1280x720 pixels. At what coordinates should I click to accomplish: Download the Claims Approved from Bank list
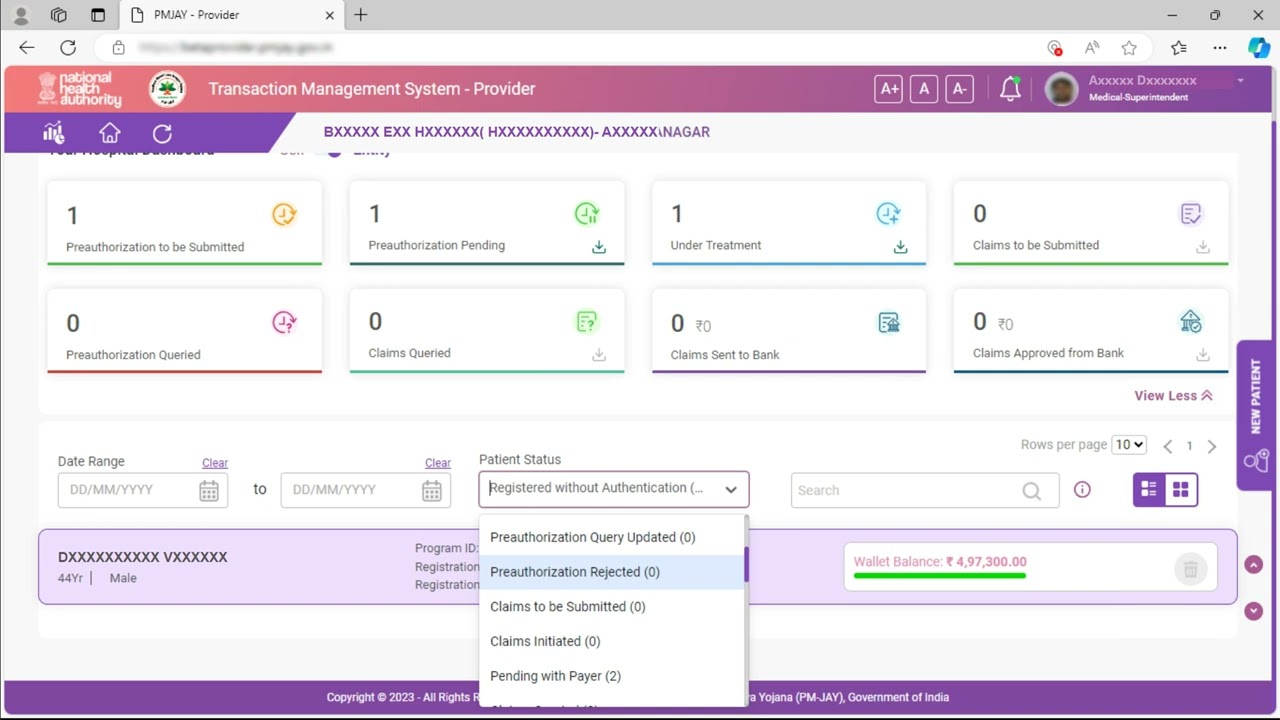point(1203,355)
